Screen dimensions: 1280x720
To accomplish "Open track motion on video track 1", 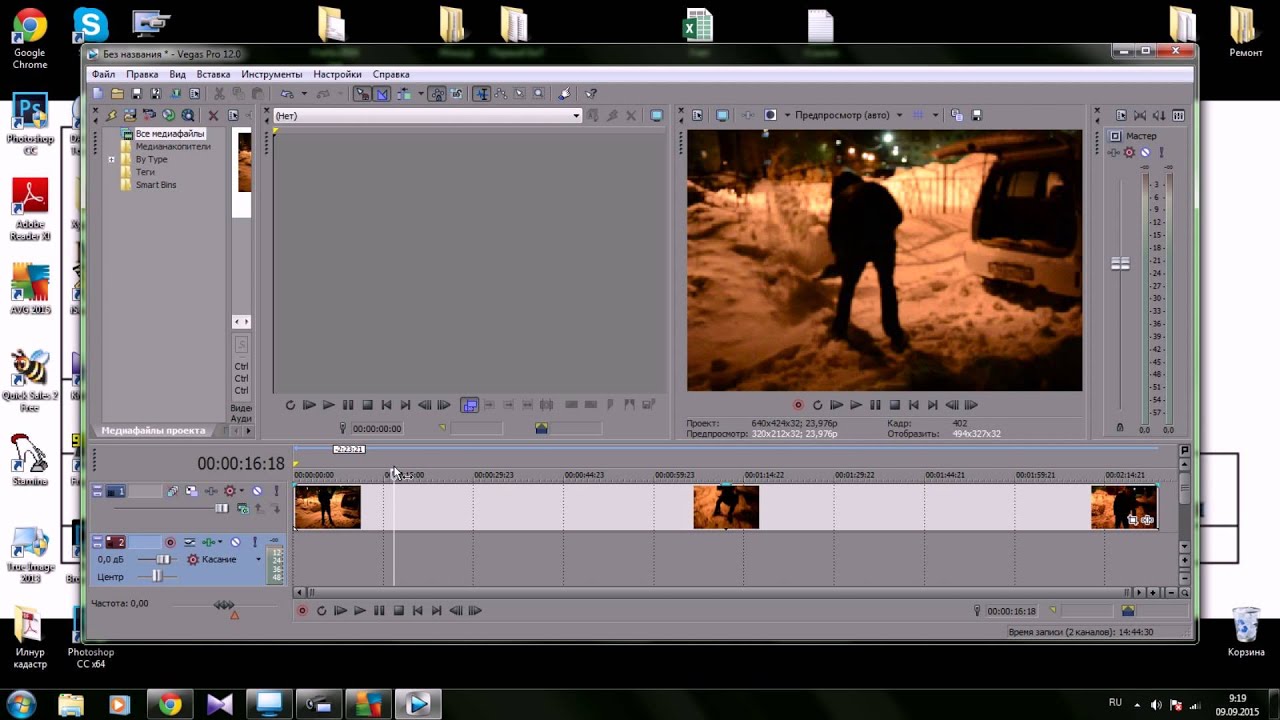I will [173, 491].
